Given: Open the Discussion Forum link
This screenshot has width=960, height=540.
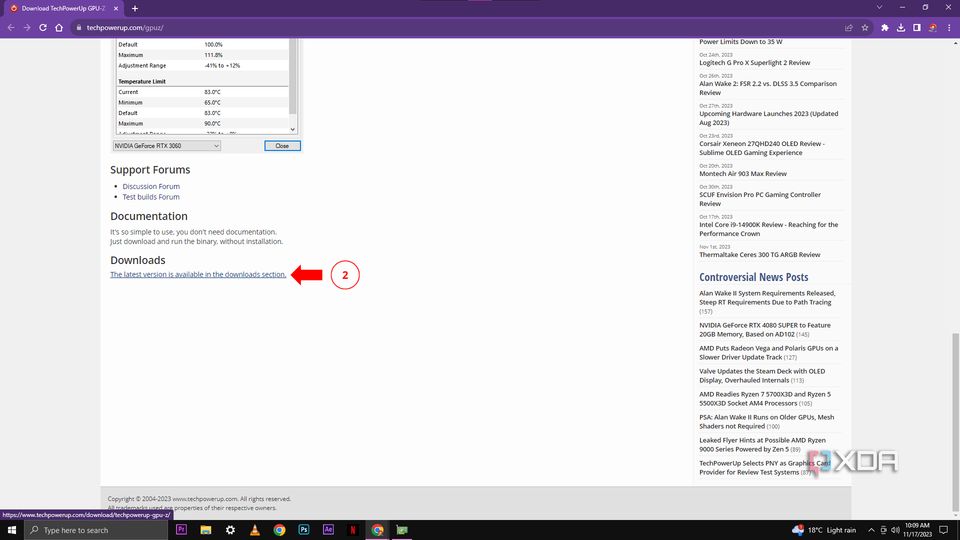Looking at the screenshot, I should pyautogui.click(x=151, y=186).
